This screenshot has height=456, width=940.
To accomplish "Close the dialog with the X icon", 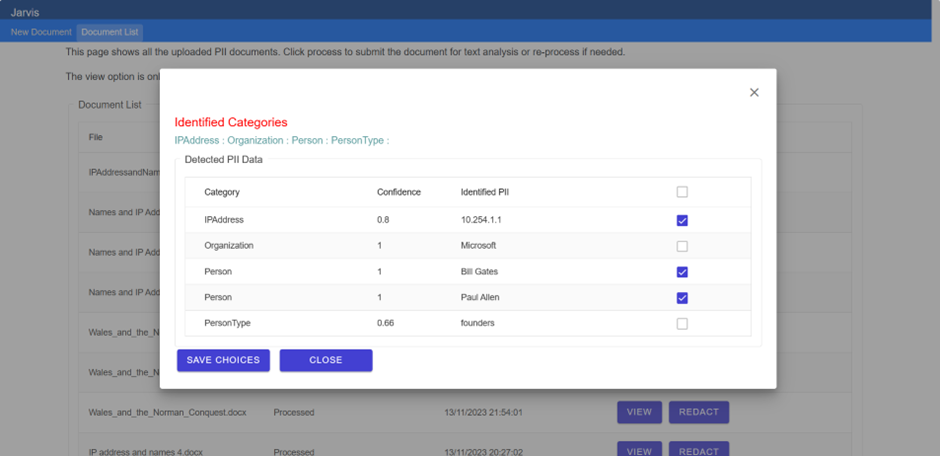I will 754,92.
